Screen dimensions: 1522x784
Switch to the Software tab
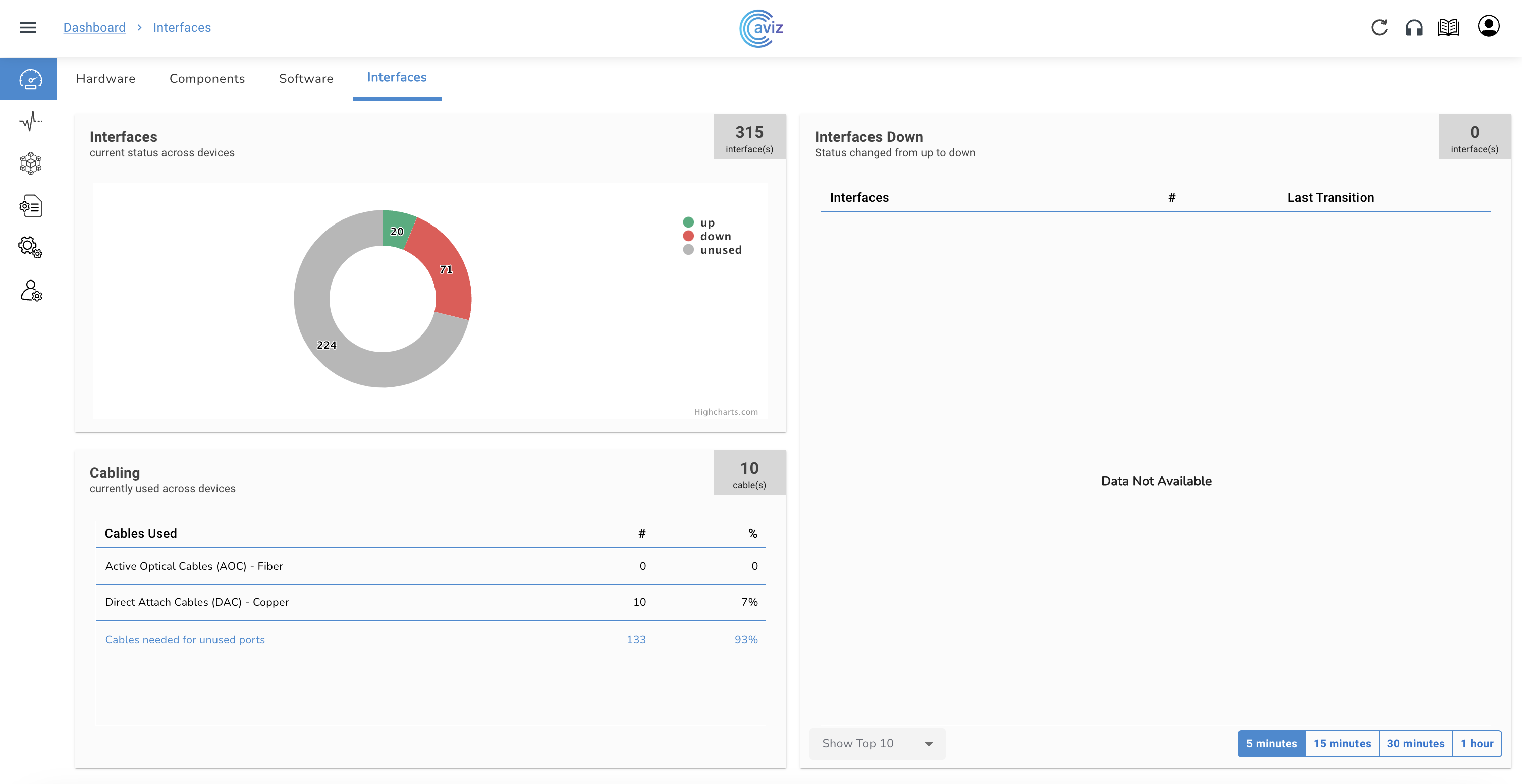coord(306,79)
